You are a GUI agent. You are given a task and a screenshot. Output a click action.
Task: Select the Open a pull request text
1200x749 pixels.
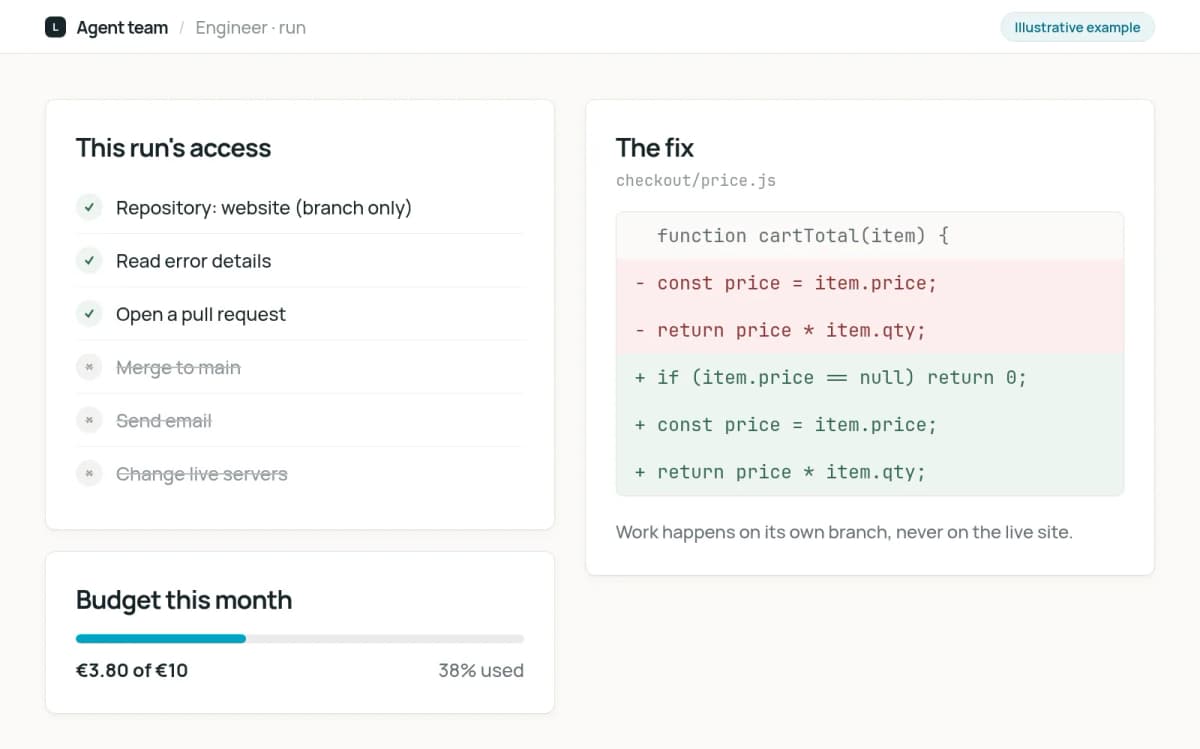(201, 314)
